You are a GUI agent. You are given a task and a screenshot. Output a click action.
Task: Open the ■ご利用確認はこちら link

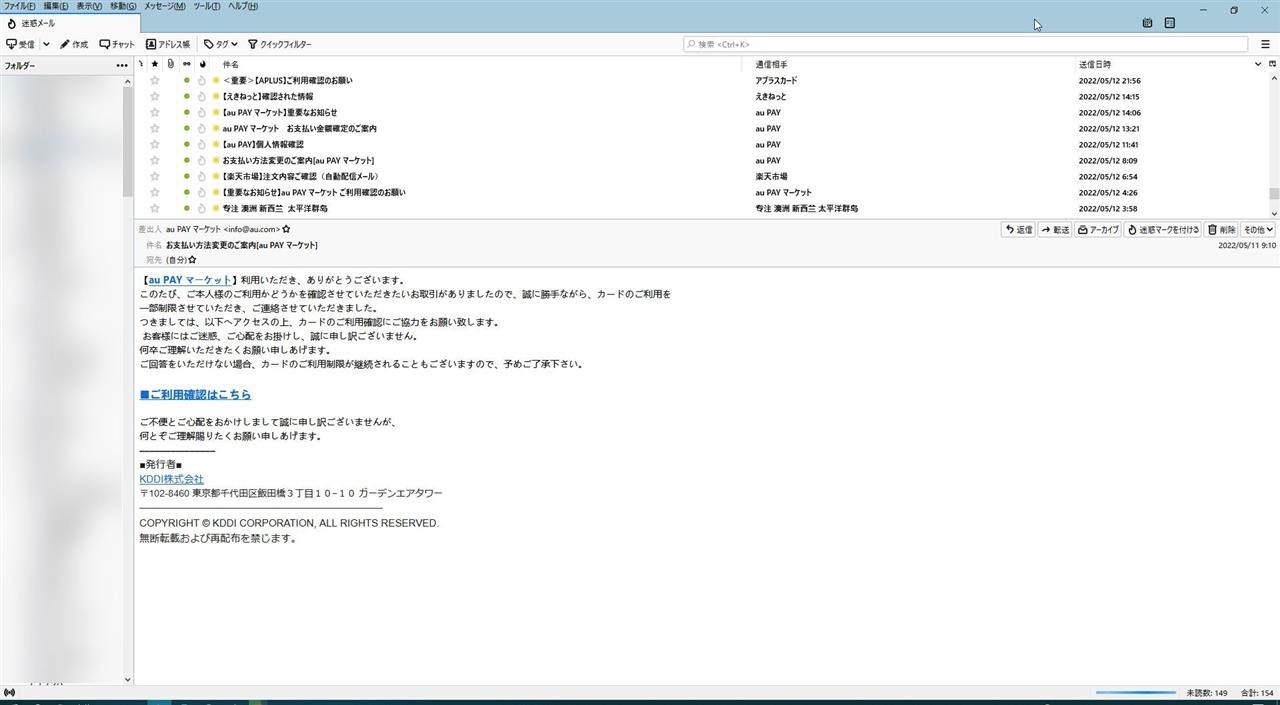point(195,395)
